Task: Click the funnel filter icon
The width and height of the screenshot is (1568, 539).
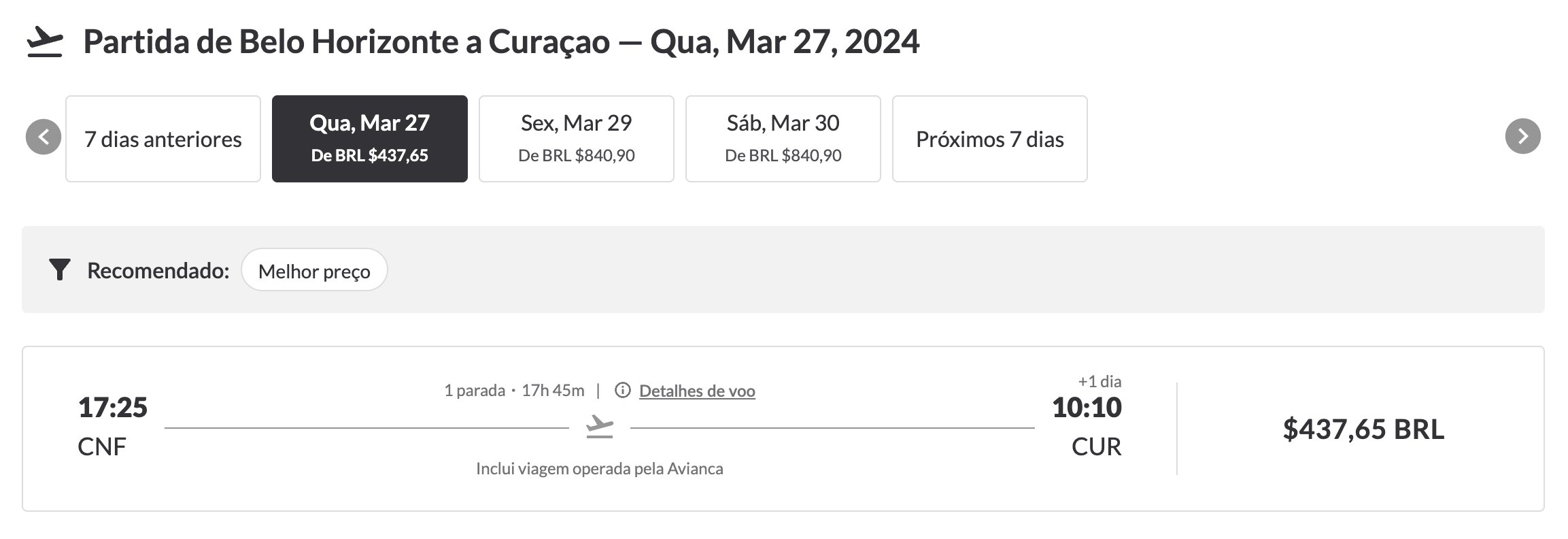Action: tap(60, 270)
